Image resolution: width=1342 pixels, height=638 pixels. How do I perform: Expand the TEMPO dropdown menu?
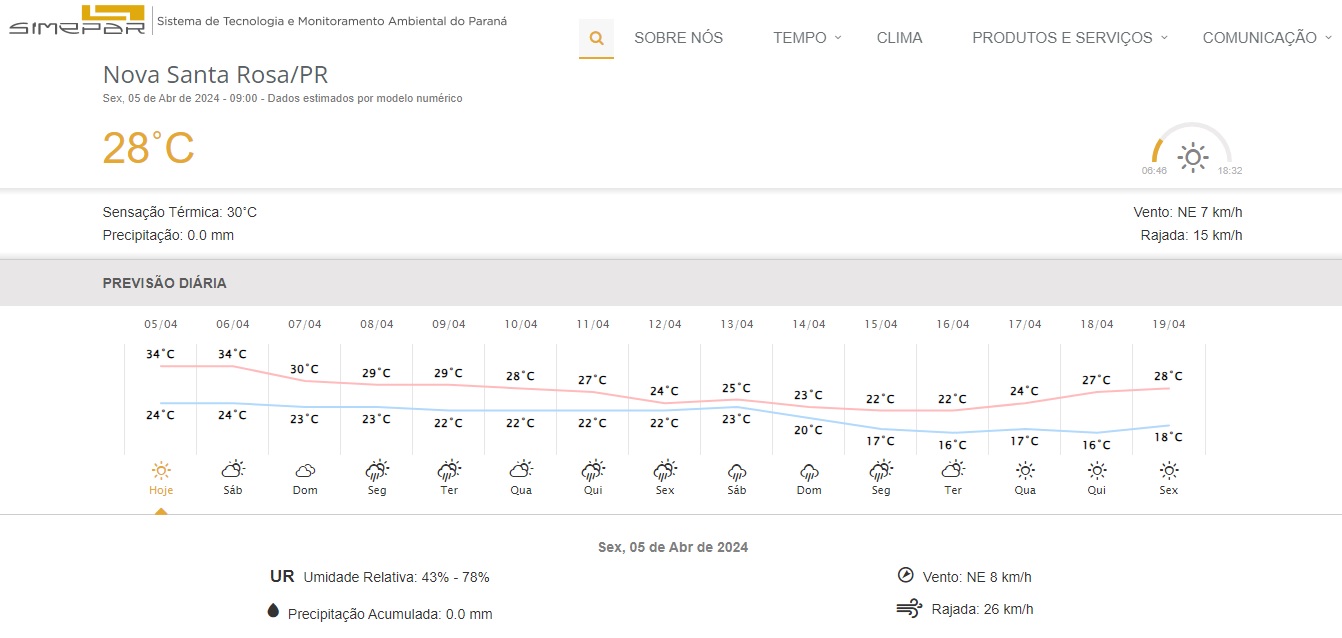point(807,38)
